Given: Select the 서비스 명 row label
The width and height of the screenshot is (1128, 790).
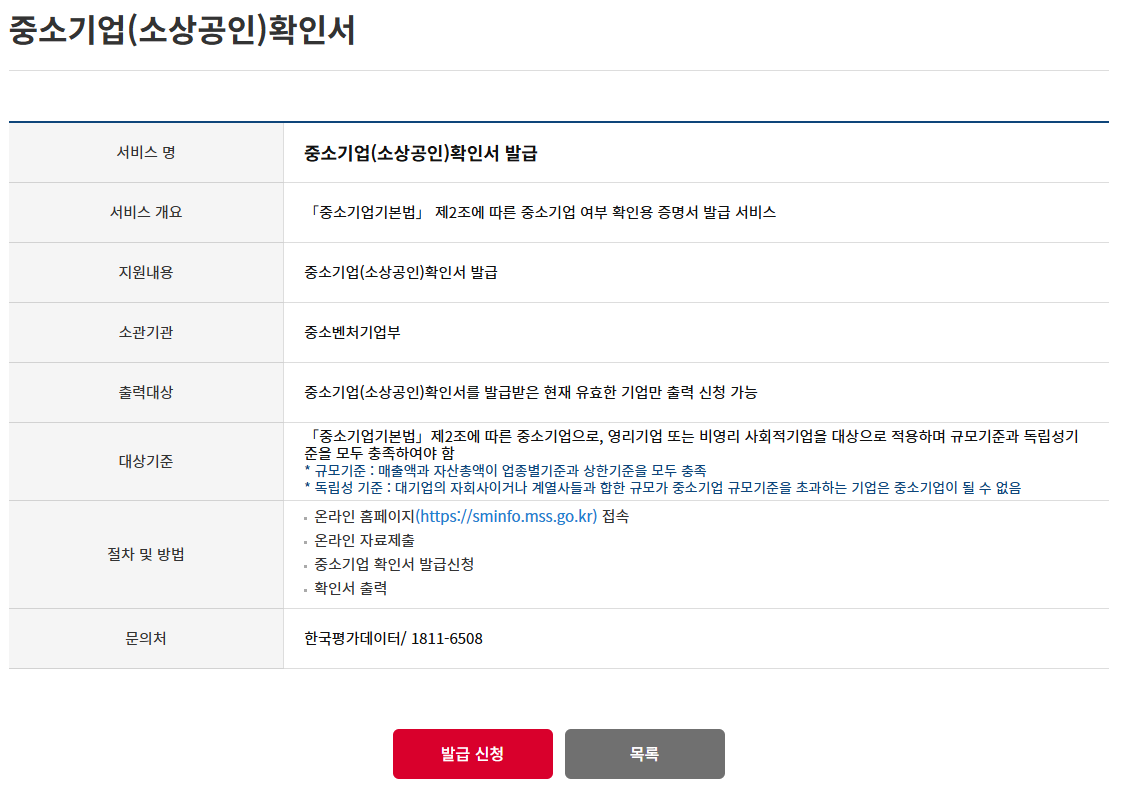Looking at the screenshot, I should point(146,153).
